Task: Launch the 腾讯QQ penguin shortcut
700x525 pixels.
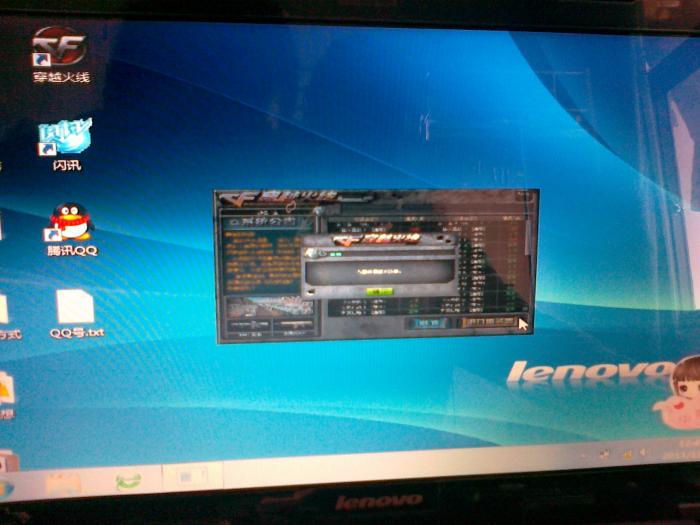Action: 71,229
